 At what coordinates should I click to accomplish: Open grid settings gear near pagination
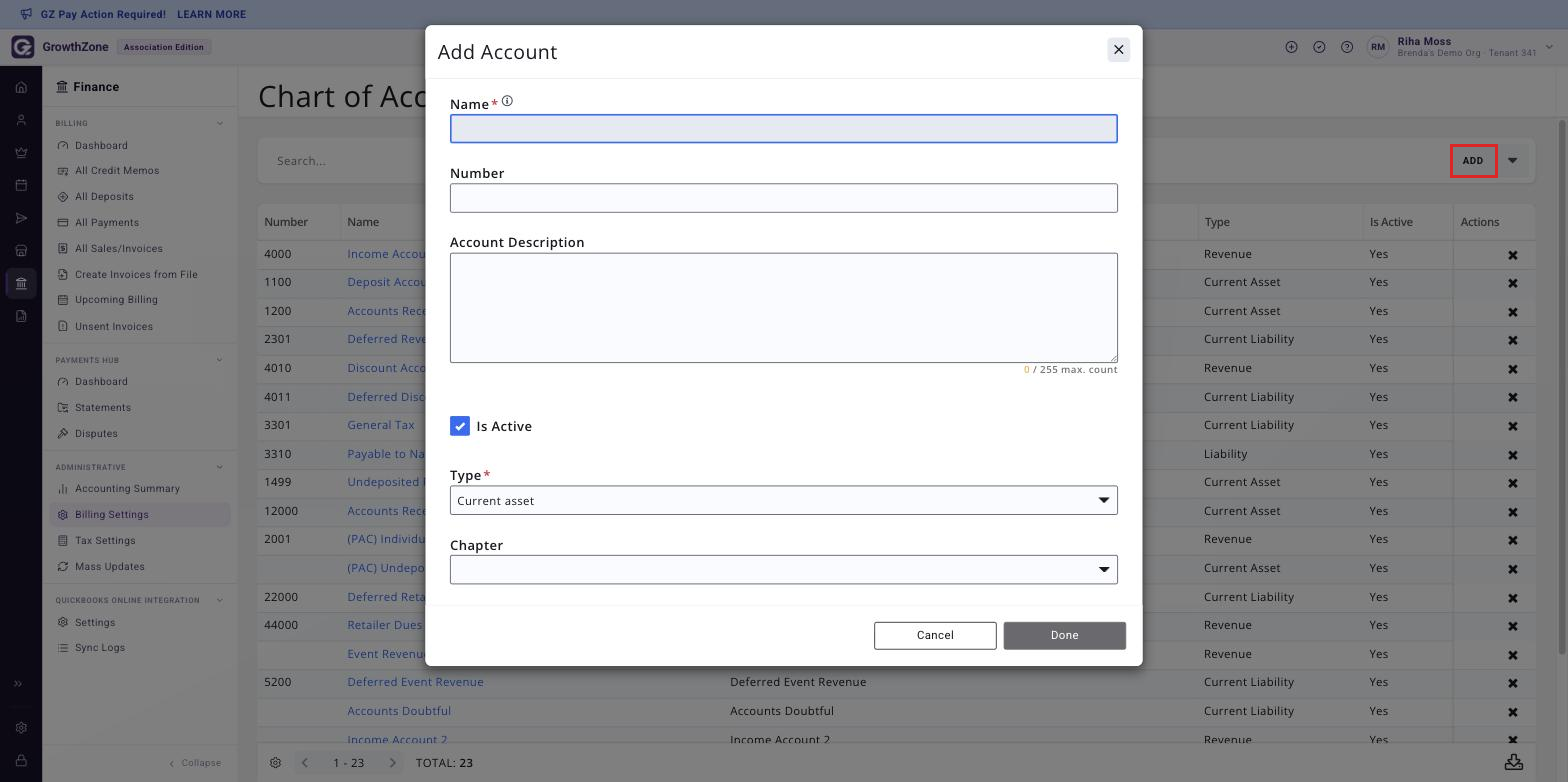coord(276,763)
